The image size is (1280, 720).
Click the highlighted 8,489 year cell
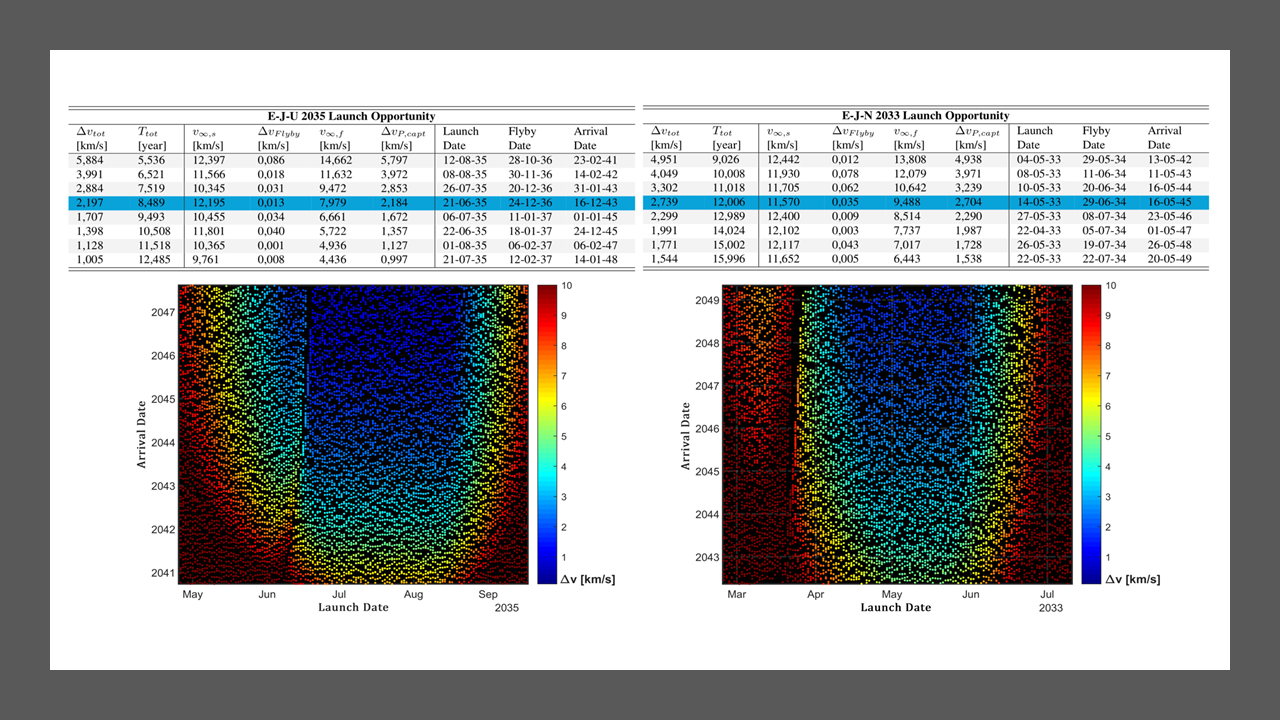(152, 203)
